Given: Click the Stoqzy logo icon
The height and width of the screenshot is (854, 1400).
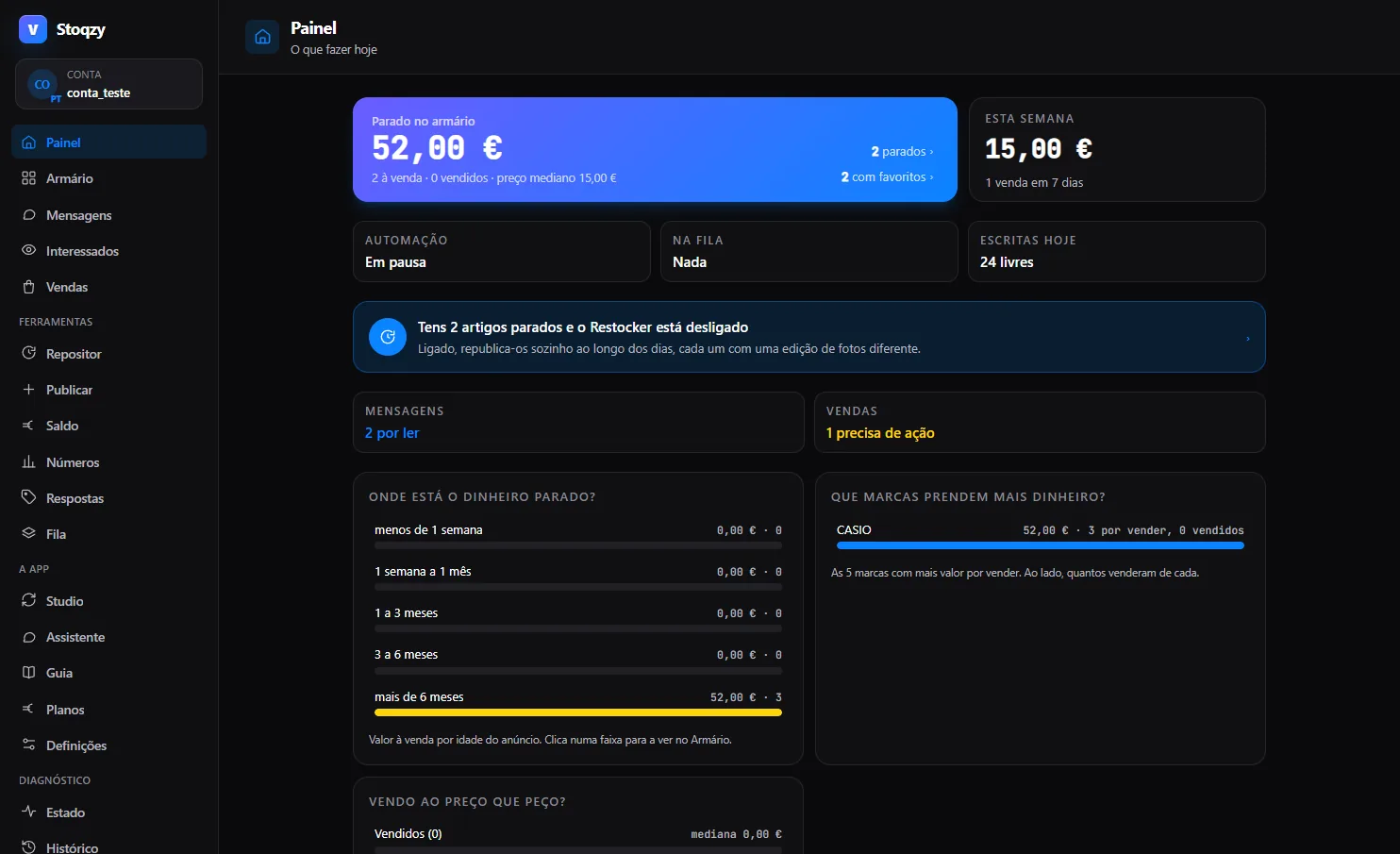Looking at the screenshot, I should (33, 29).
